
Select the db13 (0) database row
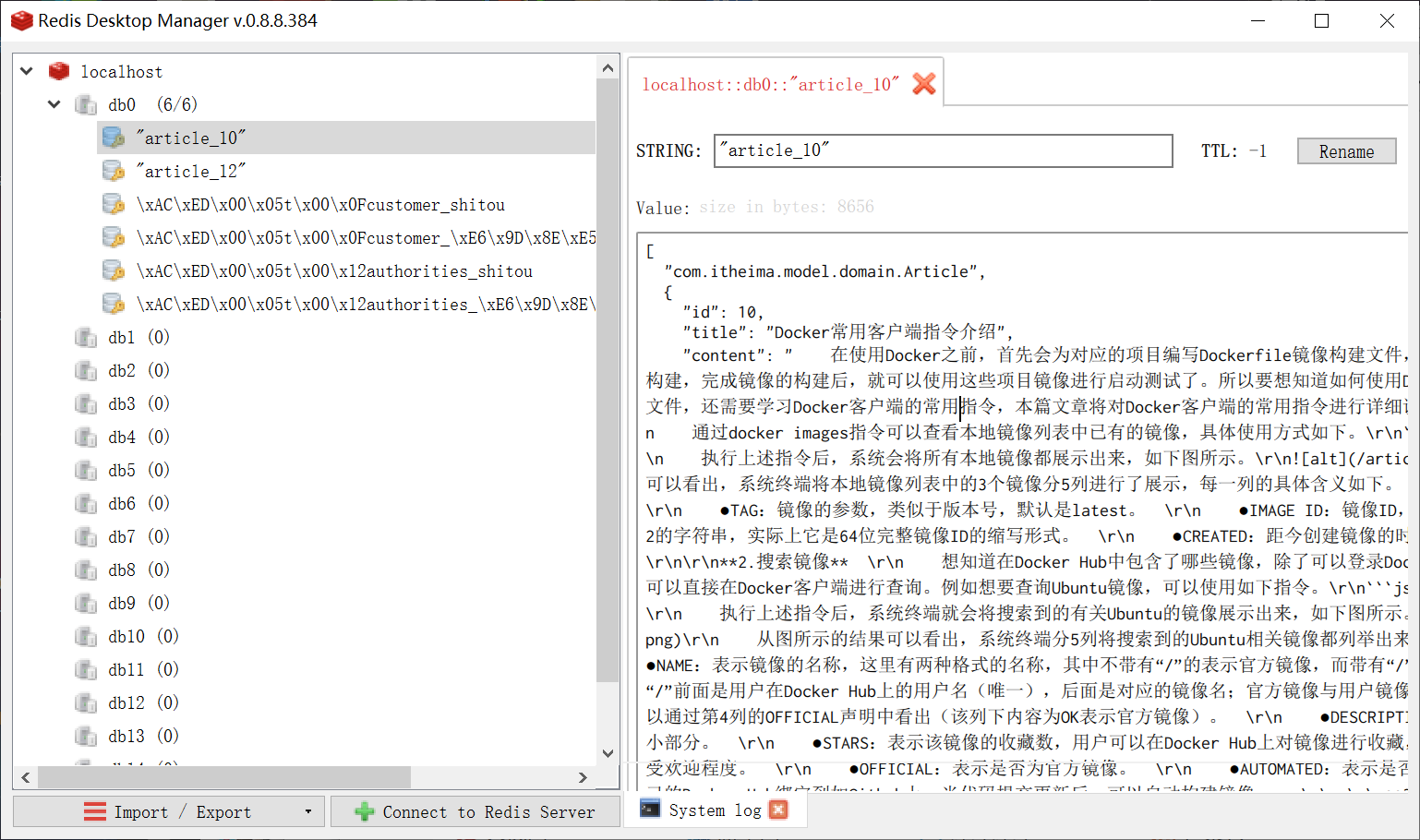click(143, 736)
